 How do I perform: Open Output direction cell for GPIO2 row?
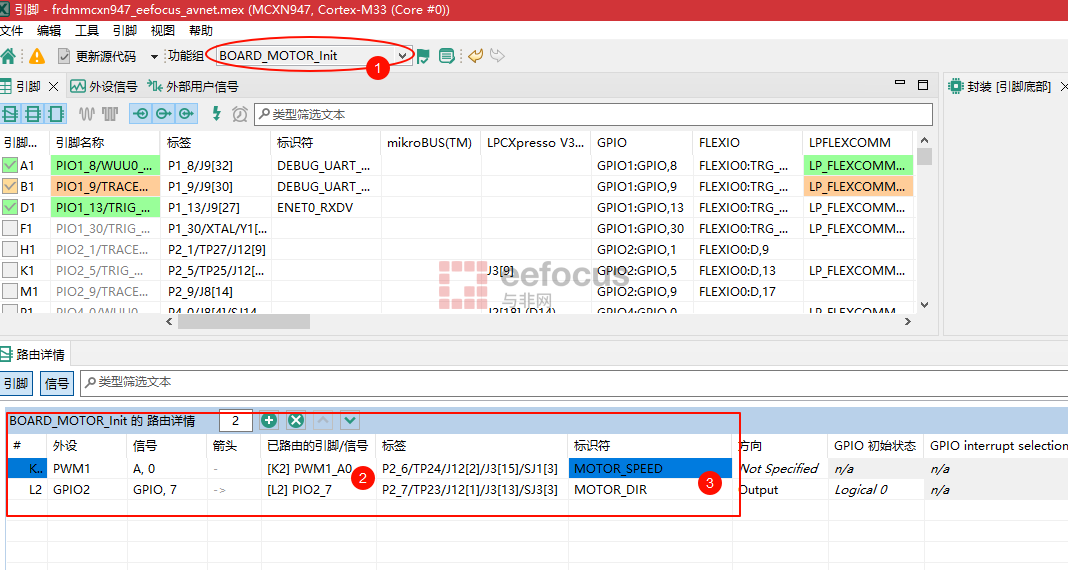(x=780, y=490)
